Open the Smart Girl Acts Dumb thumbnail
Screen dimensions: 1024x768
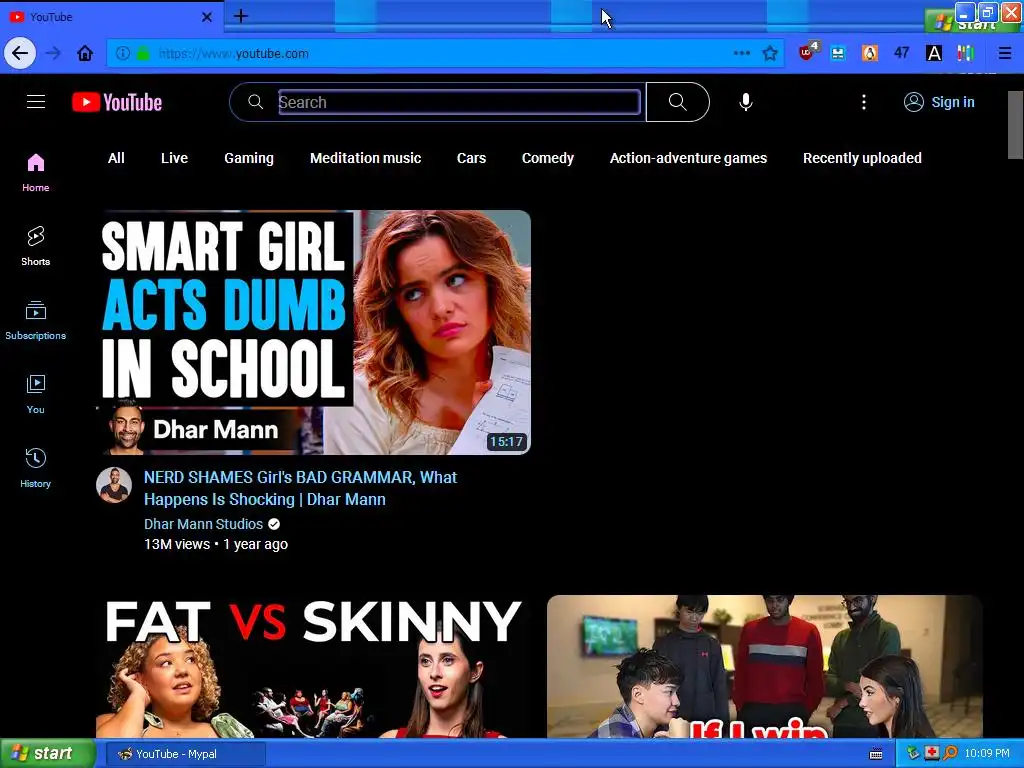pos(313,332)
